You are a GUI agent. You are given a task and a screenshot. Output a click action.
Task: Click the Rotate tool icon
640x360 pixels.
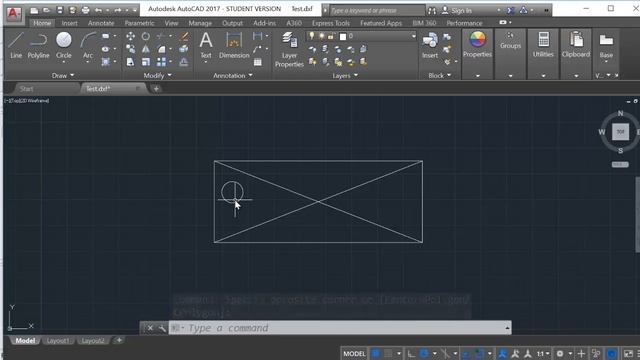coord(146,36)
